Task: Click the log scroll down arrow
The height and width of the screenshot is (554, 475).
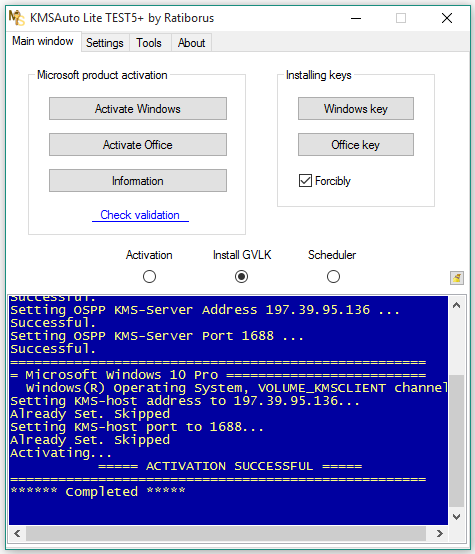Action: [456, 517]
